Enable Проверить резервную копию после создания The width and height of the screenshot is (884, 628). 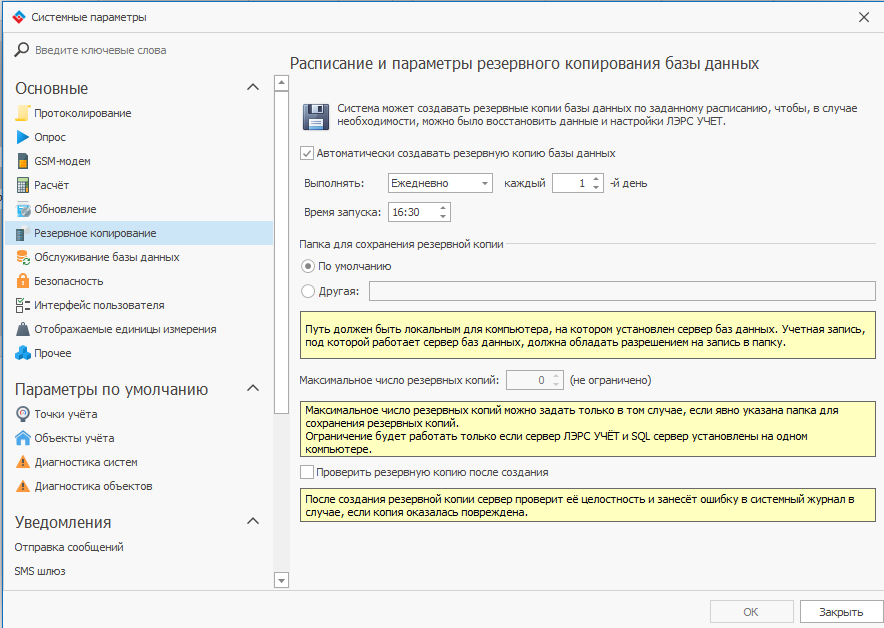[307, 472]
